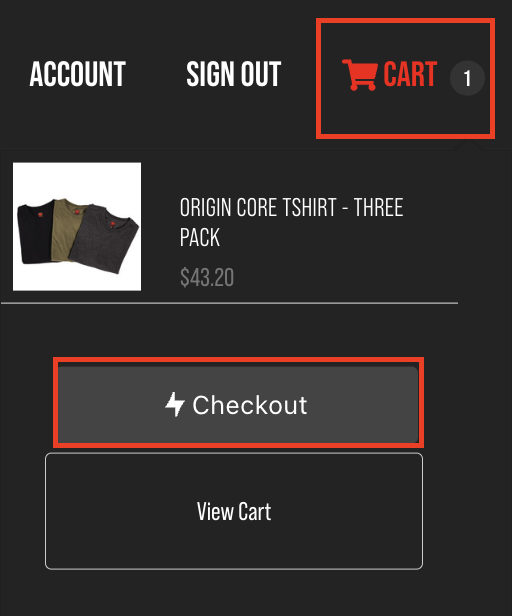
Task: Click the cart dropdown pointer caret below CART
Action: point(467,145)
